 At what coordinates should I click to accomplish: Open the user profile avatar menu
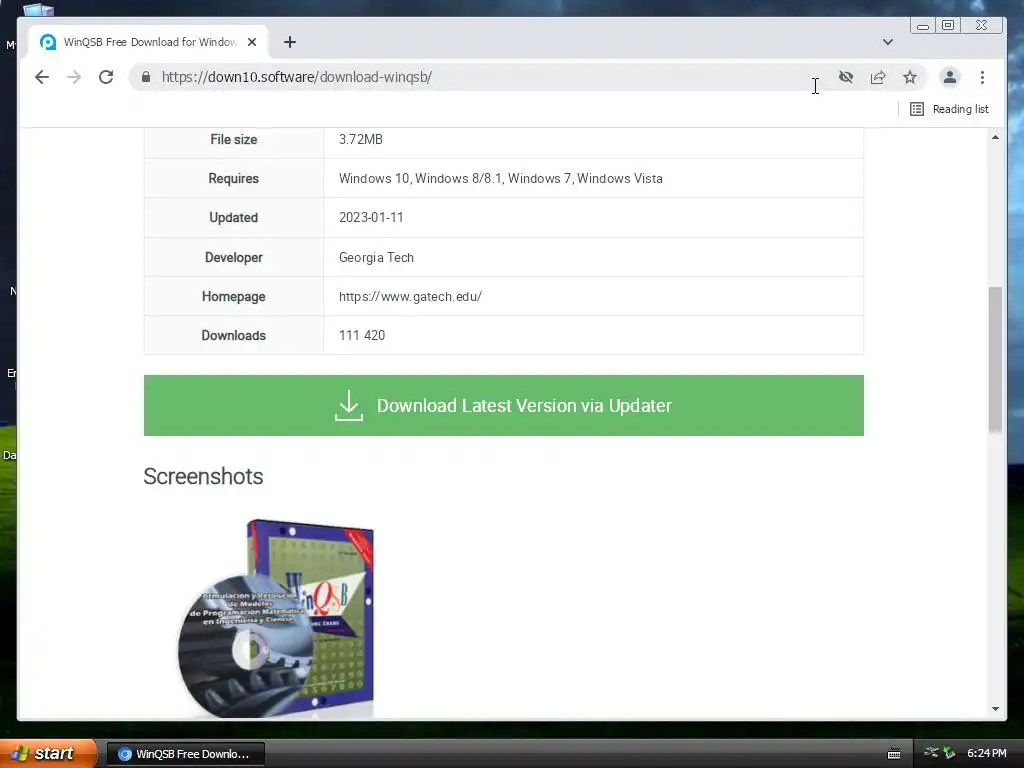(950, 77)
